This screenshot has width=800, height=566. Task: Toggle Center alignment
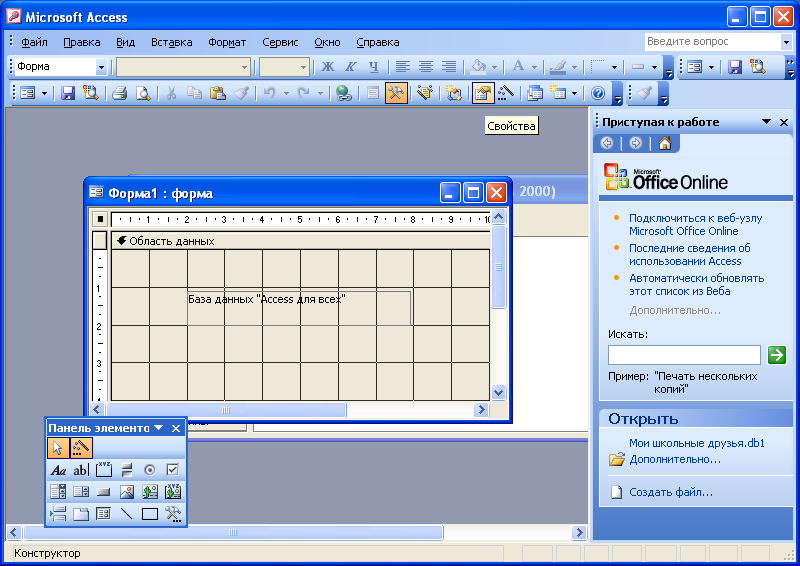tap(426, 66)
